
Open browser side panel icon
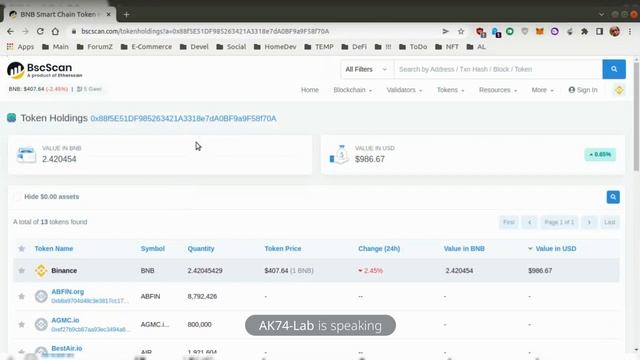(599, 31)
